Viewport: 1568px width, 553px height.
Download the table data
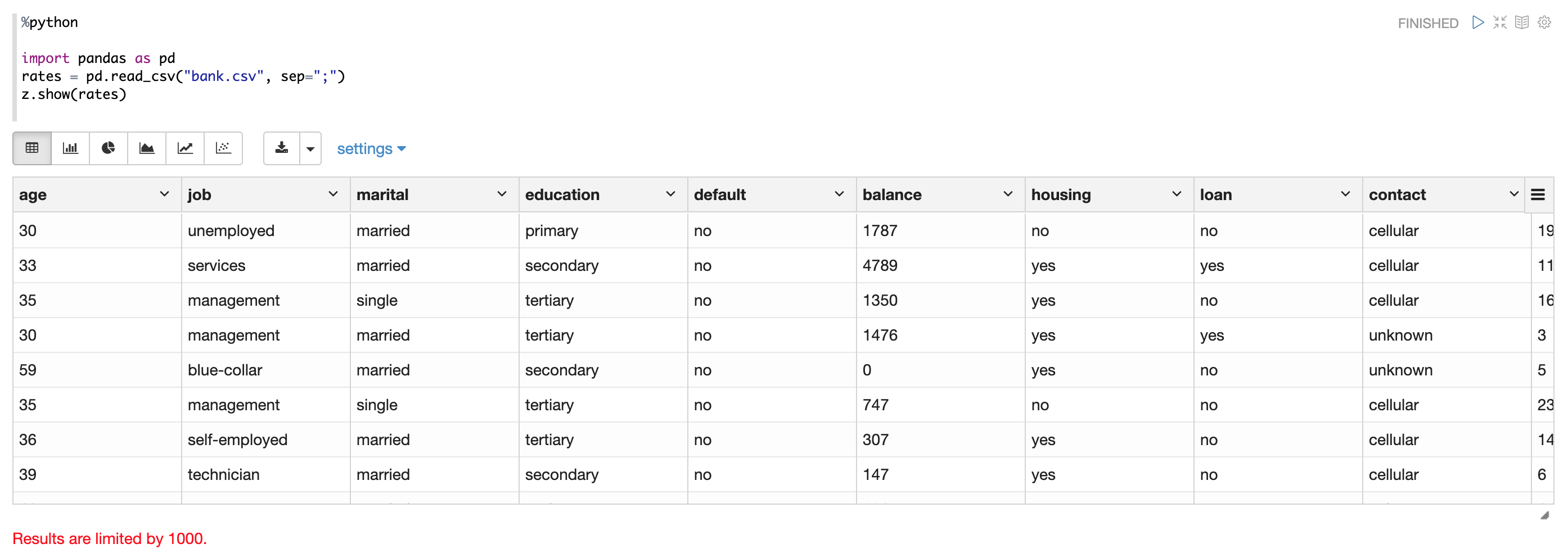coord(282,148)
